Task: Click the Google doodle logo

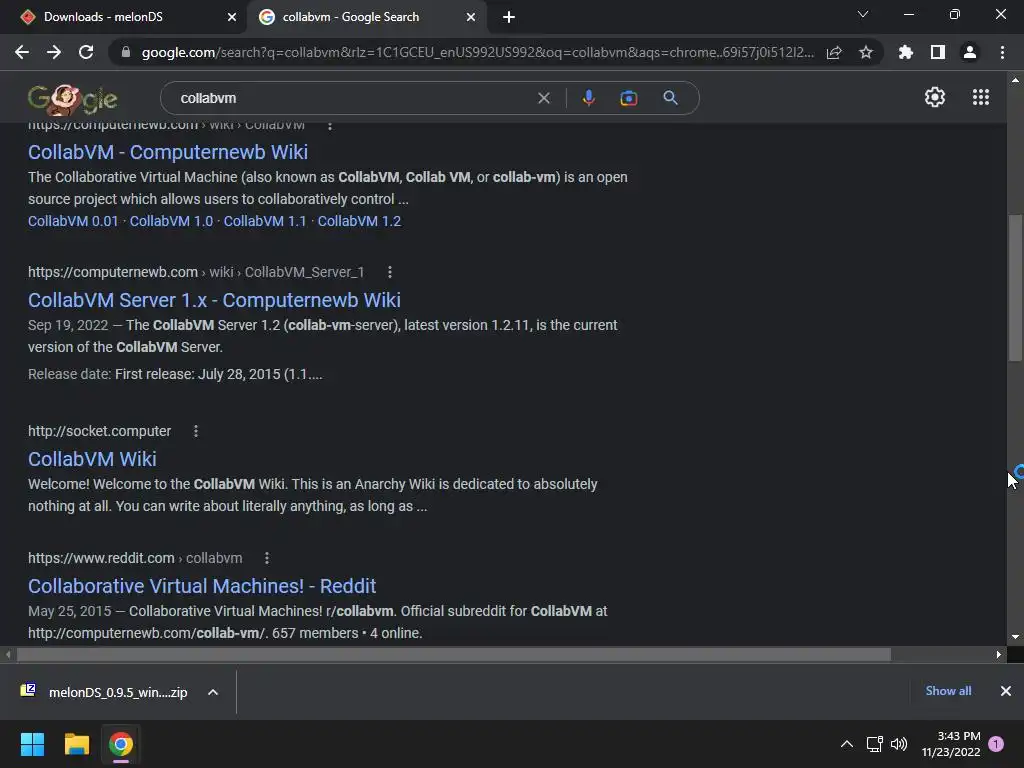Action: click(72, 99)
